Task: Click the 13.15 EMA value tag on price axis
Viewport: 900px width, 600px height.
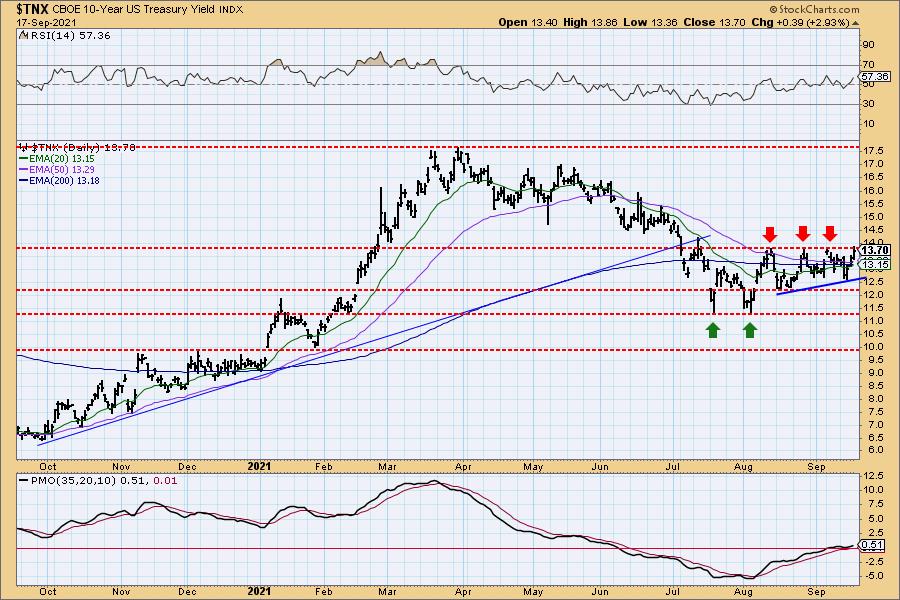Action: (x=875, y=264)
